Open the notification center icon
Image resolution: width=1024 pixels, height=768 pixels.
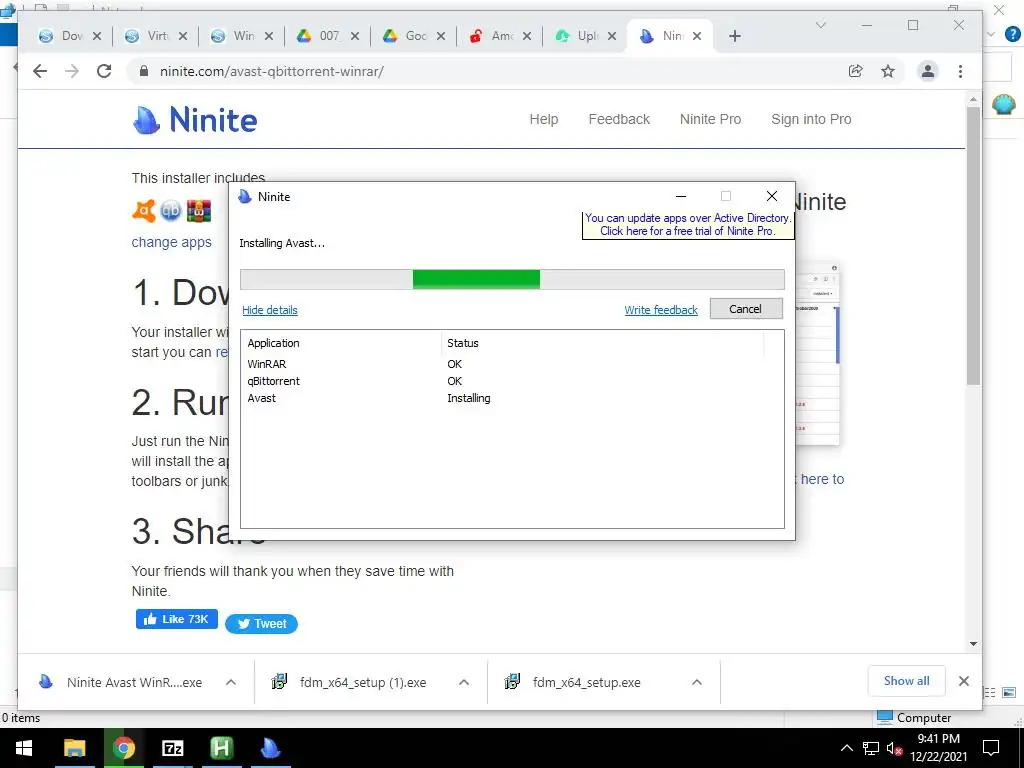[991, 748]
